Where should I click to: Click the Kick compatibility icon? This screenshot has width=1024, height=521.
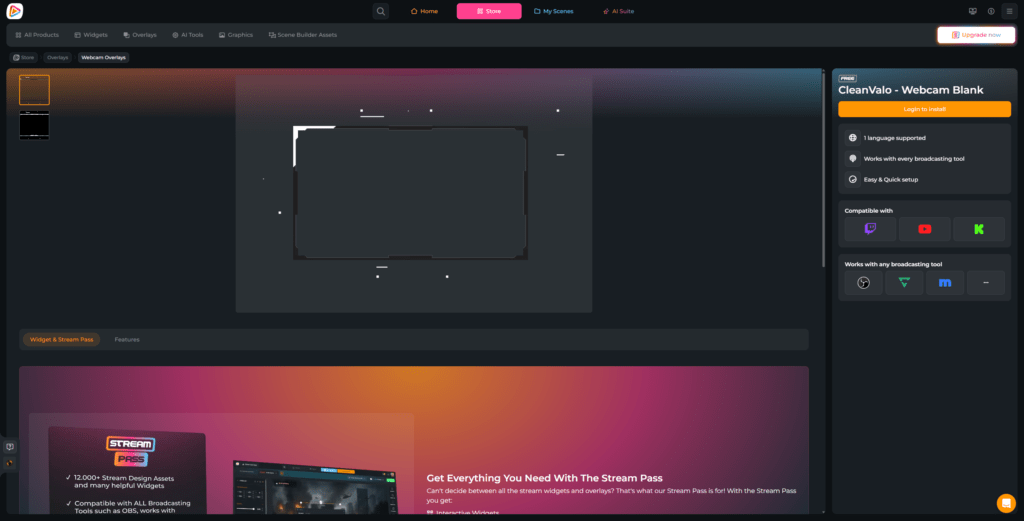[x=978, y=229]
